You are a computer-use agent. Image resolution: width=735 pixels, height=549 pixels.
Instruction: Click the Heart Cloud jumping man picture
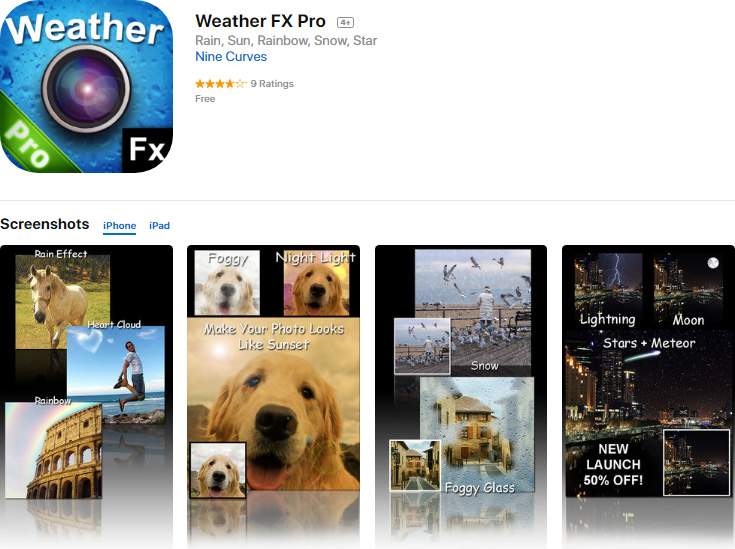pyautogui.click(x=116, y=373)
